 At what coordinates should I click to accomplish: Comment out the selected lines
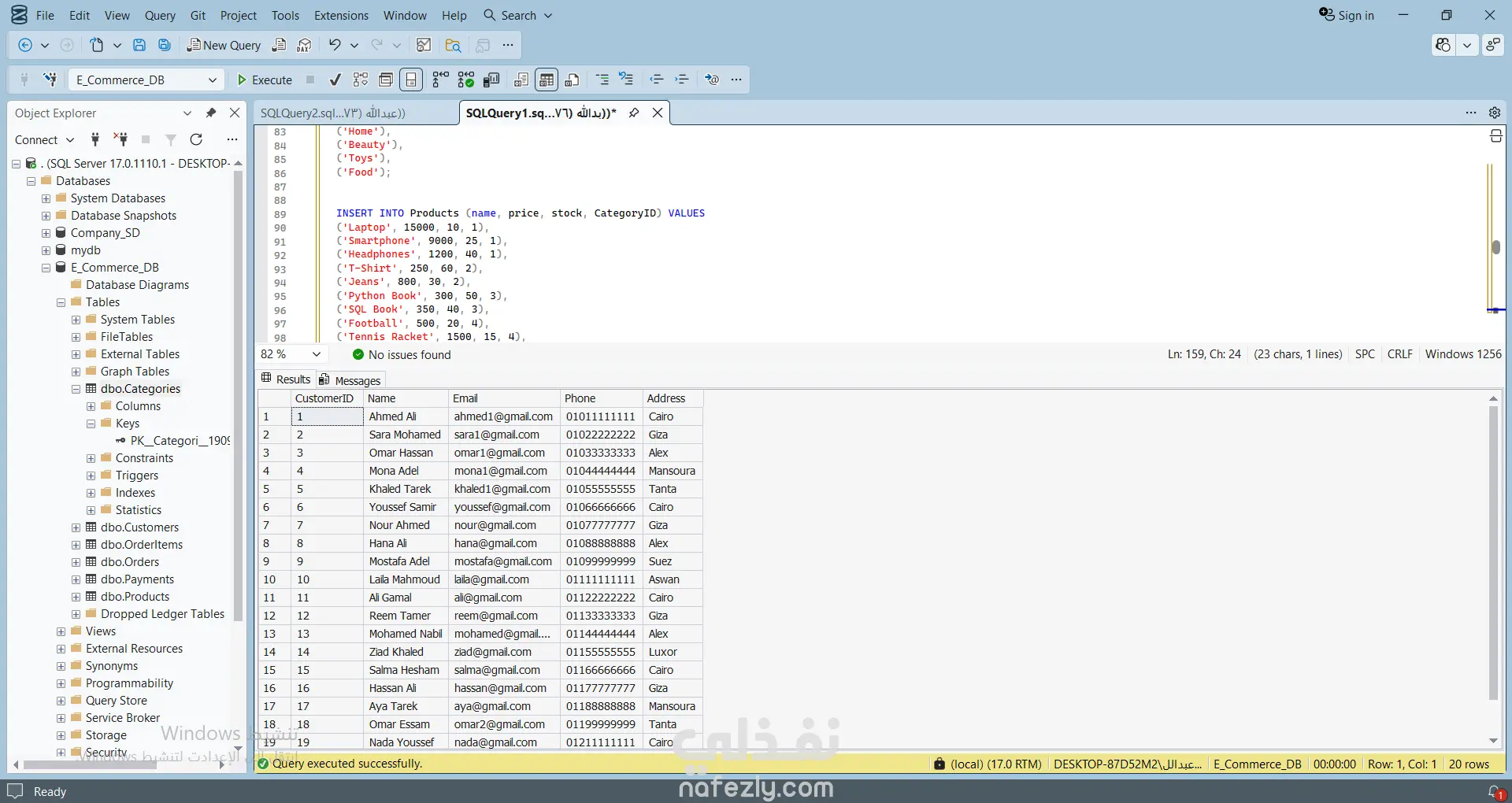602,80
